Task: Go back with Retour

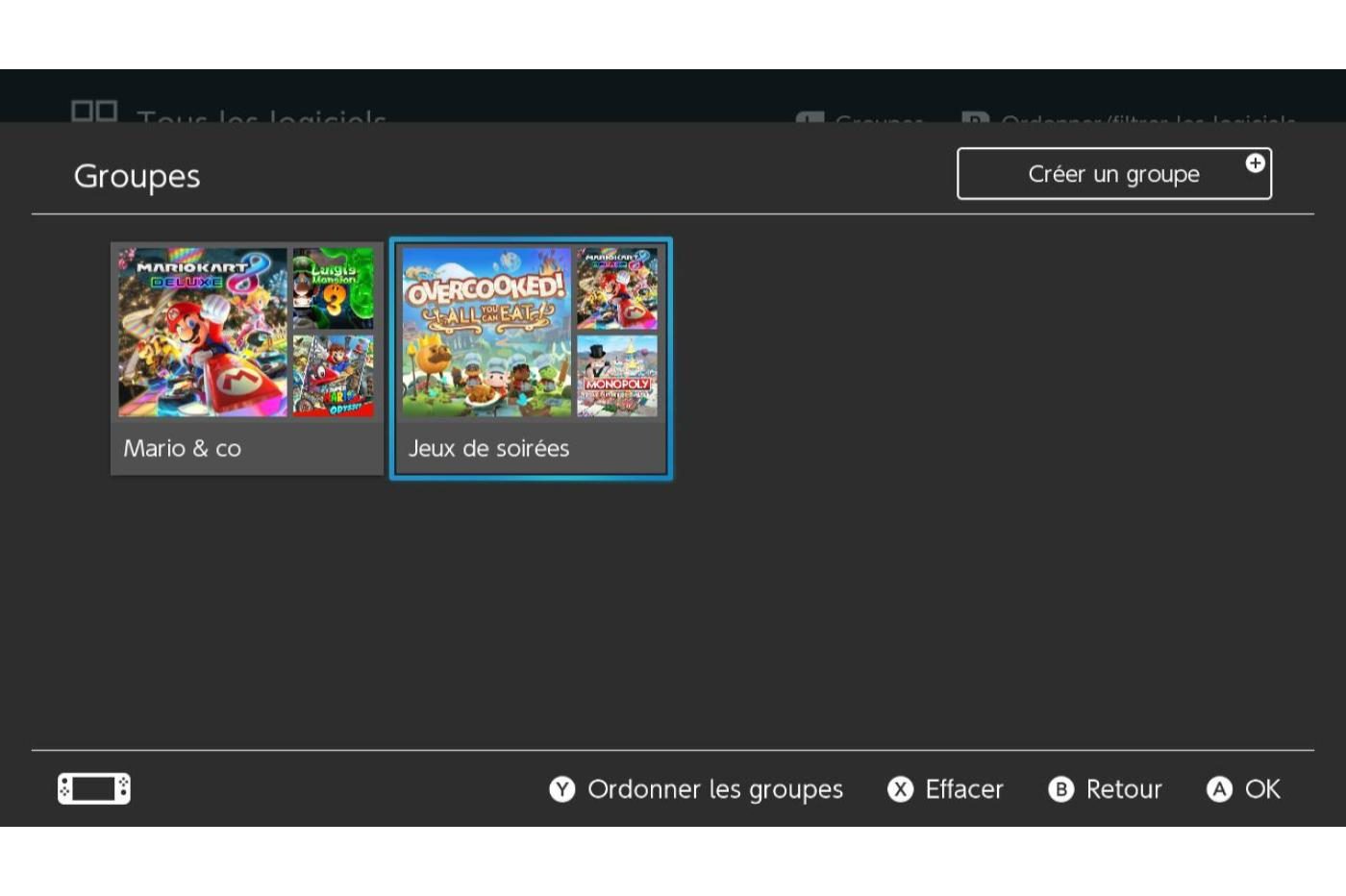Action: click(1124, 789)
